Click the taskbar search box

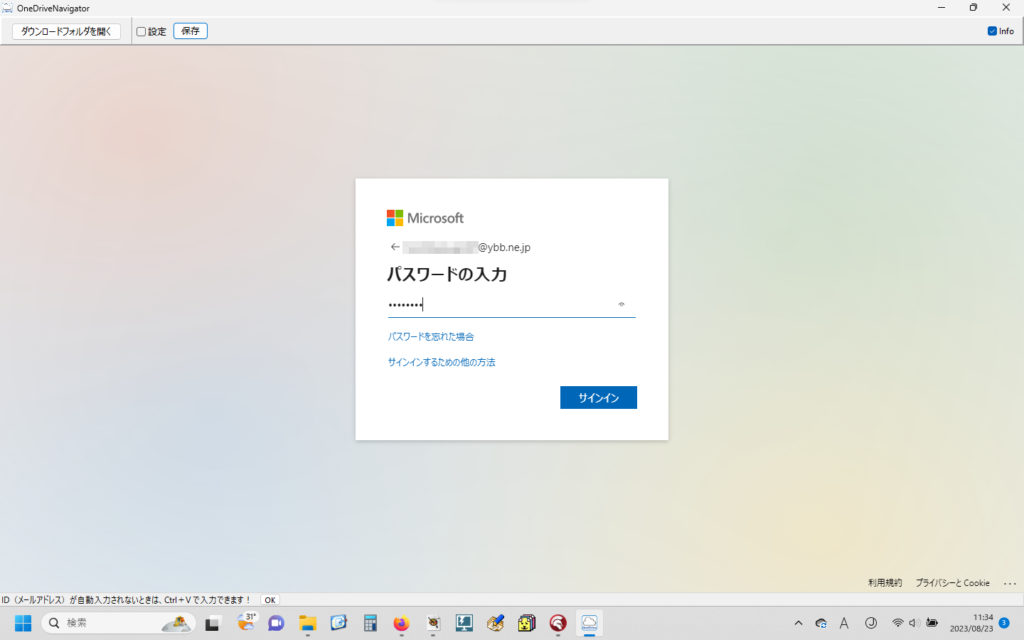[119, 623]
